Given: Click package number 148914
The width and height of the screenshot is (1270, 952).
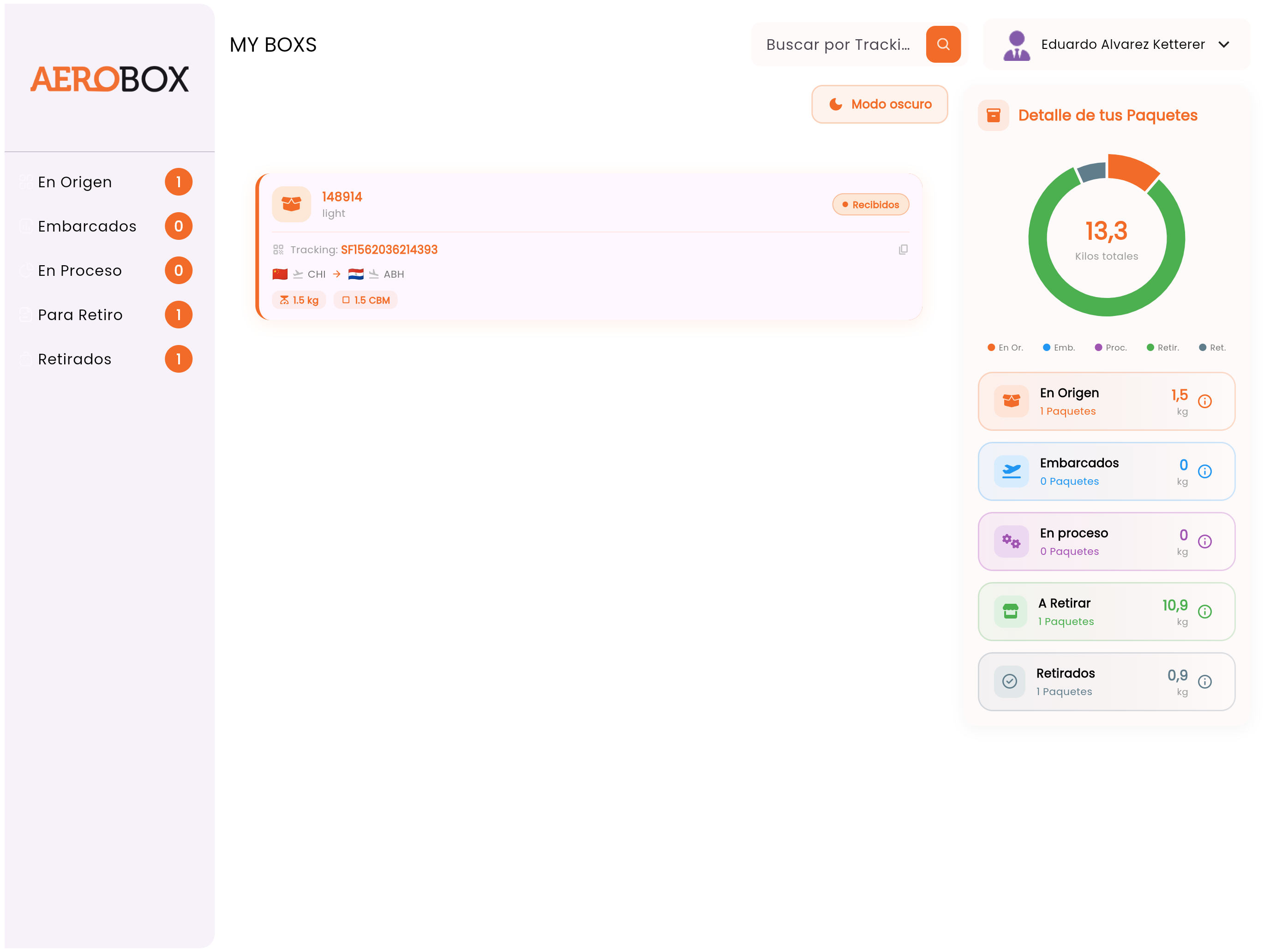Looking at the screenshot, I should point(341,197).
